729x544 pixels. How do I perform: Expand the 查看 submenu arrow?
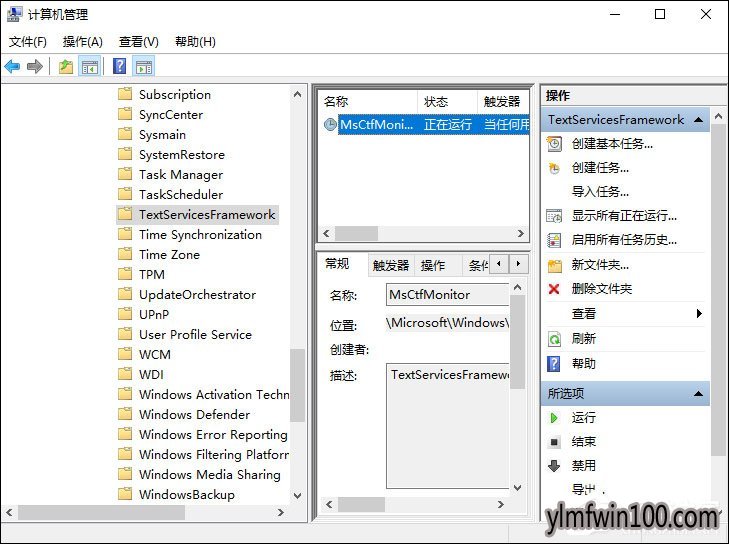click(699, 314)
